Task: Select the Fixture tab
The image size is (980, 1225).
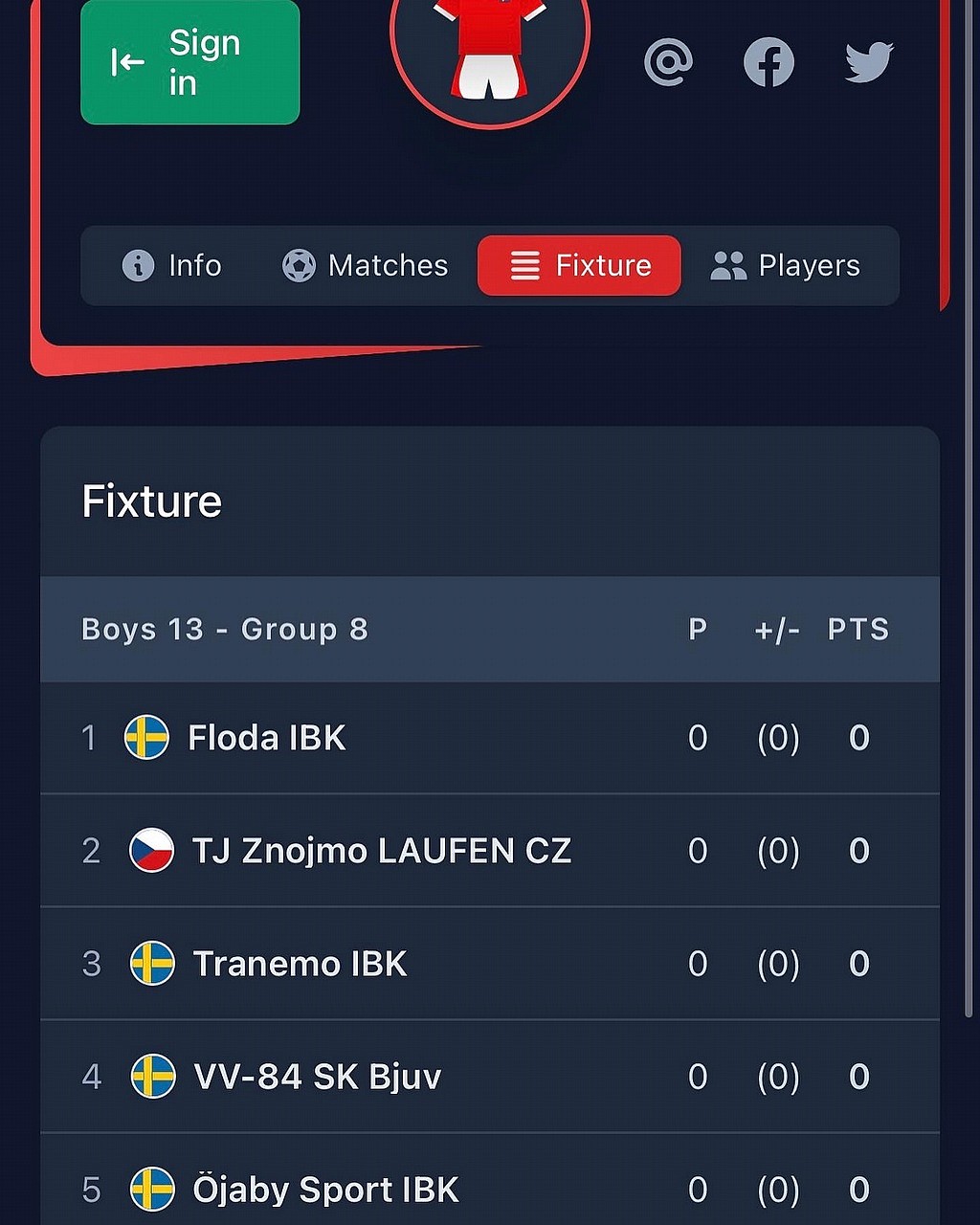Action: click(580, 265)
